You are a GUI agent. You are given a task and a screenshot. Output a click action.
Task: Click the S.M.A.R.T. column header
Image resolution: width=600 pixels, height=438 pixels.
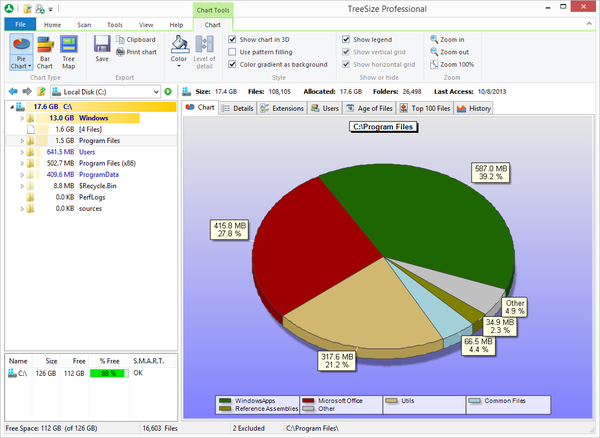(x=148, y=361)
